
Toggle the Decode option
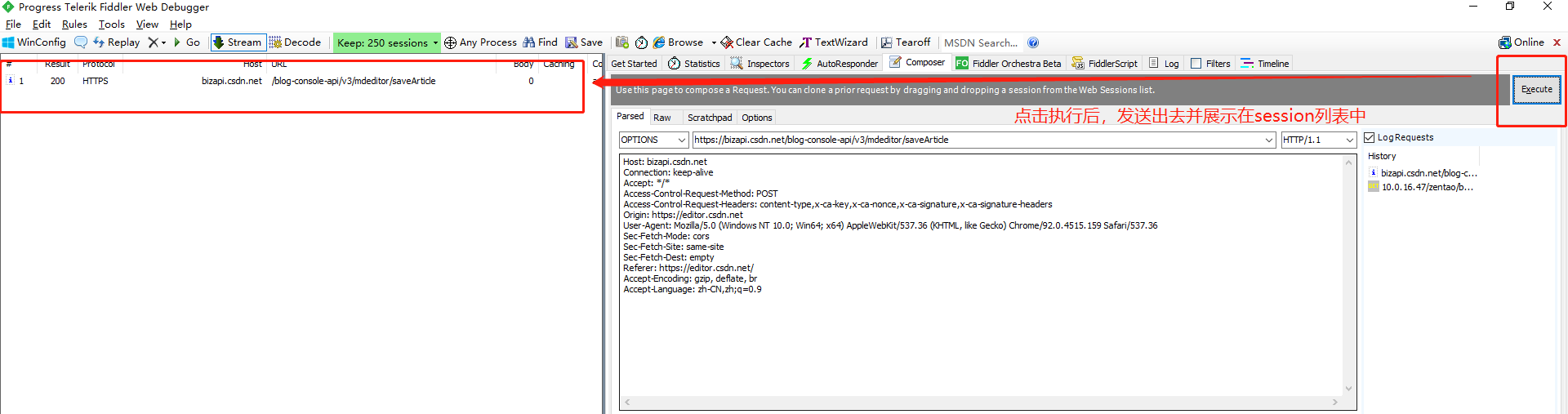click(x=295, y=42)
